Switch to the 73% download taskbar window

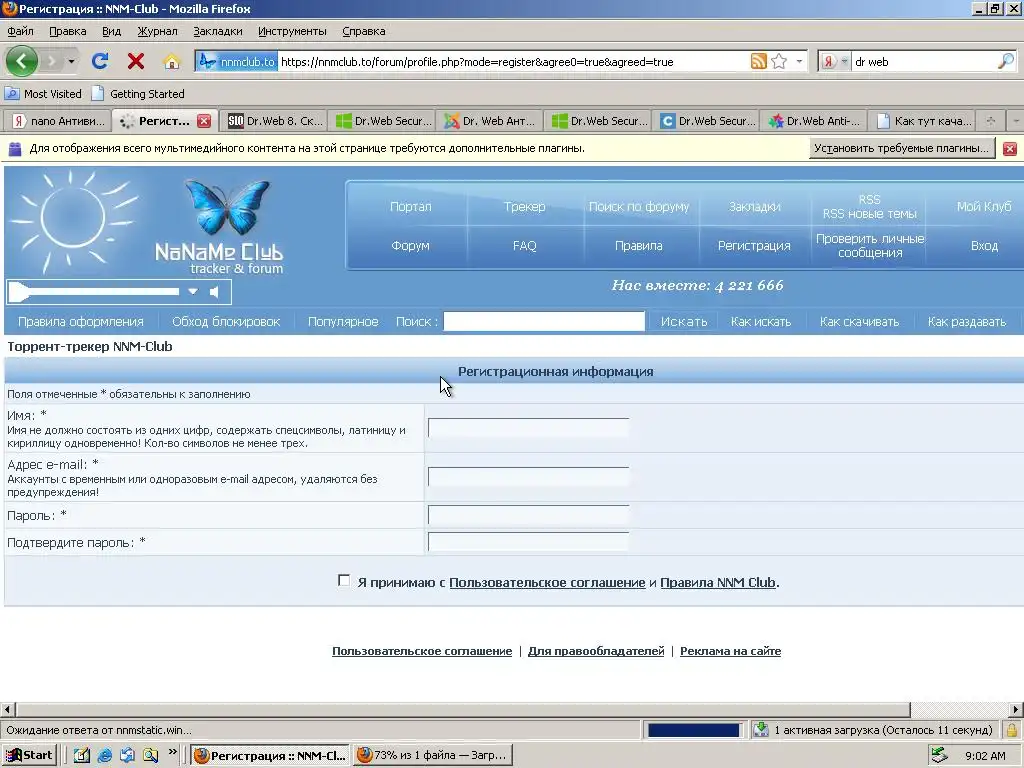(x=433, y=755)
